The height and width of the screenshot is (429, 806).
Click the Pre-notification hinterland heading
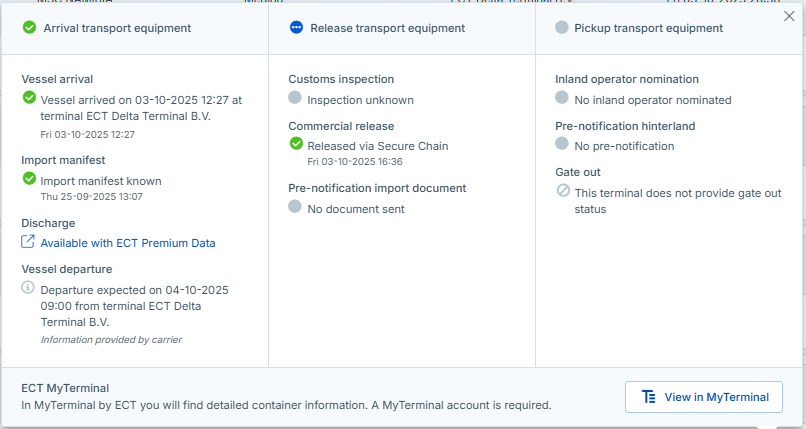[625, 126]
